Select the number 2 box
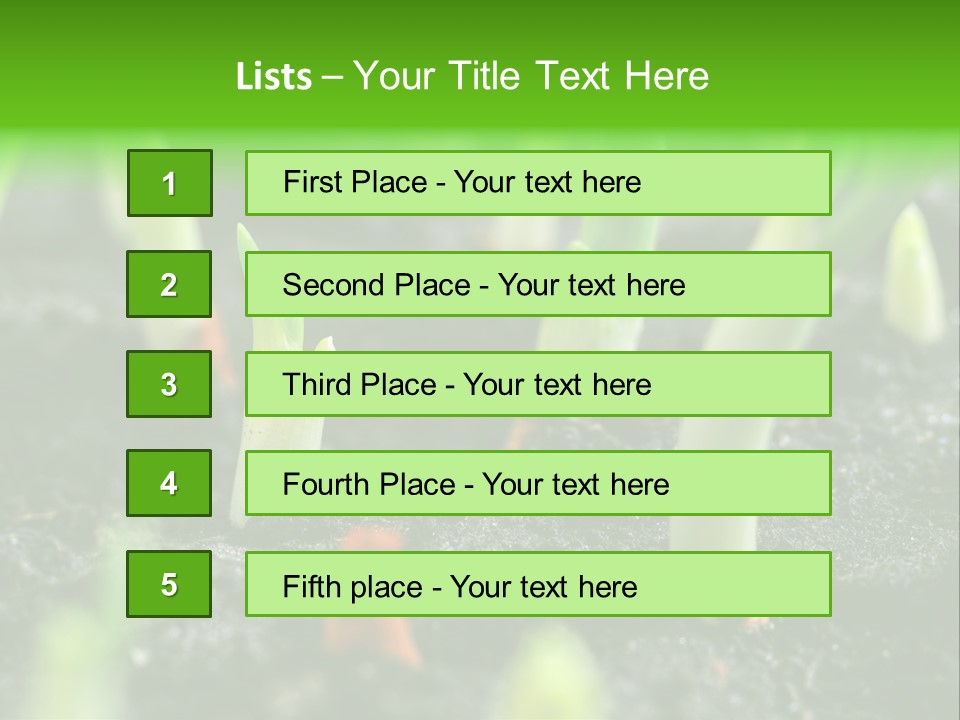Screen dimensions: 960x720 (169, 284)
